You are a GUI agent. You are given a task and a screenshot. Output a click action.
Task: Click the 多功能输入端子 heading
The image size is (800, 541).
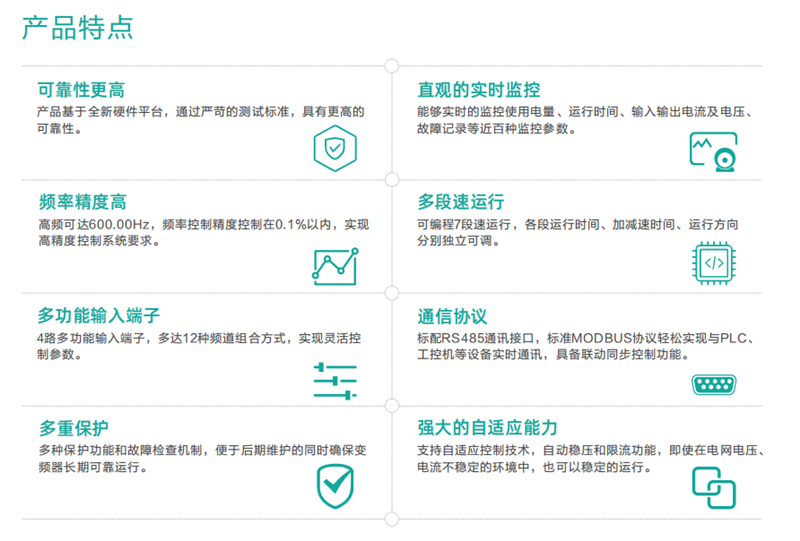tap(99, 316)
